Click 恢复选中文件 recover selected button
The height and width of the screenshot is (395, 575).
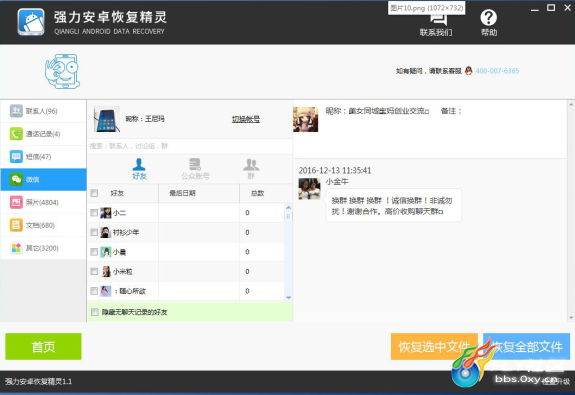click(434, 346)
